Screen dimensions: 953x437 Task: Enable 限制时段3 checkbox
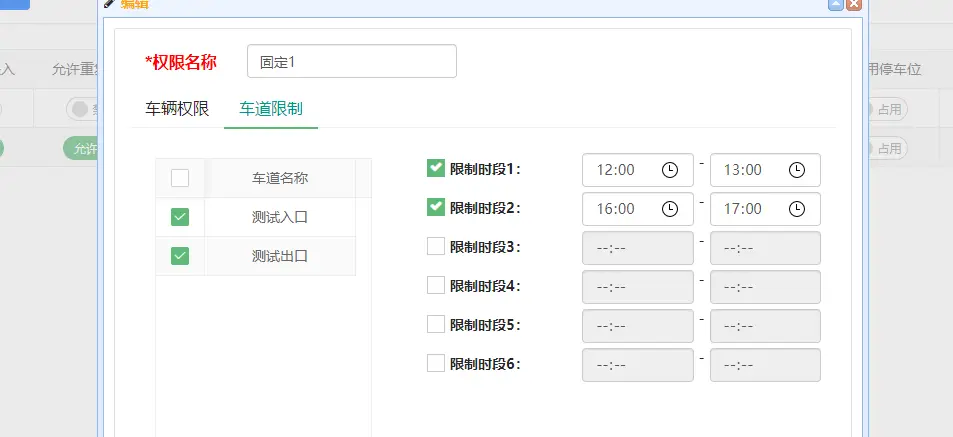point(435,246)
